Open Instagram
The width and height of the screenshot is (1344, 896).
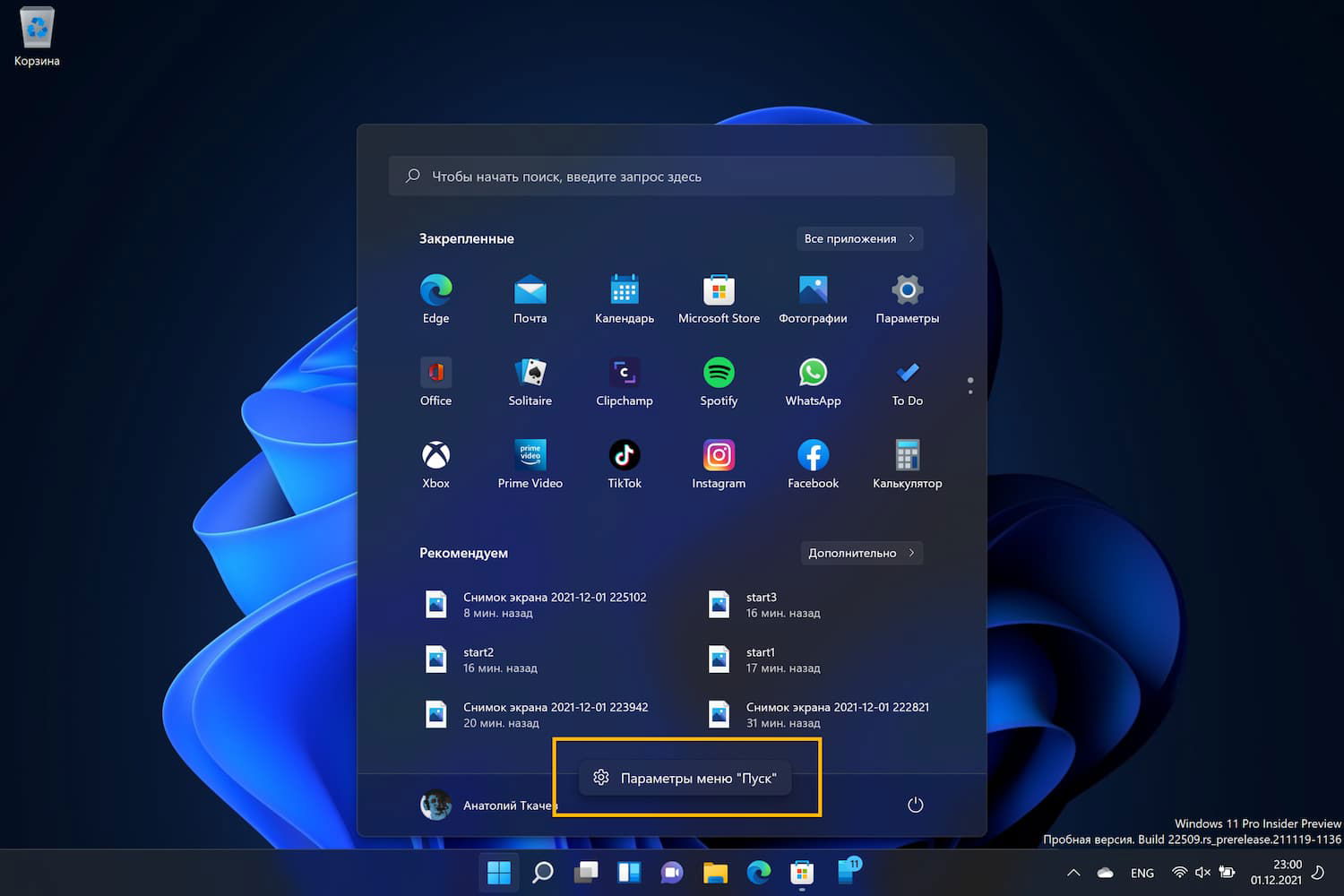click(x=719, y=464)
